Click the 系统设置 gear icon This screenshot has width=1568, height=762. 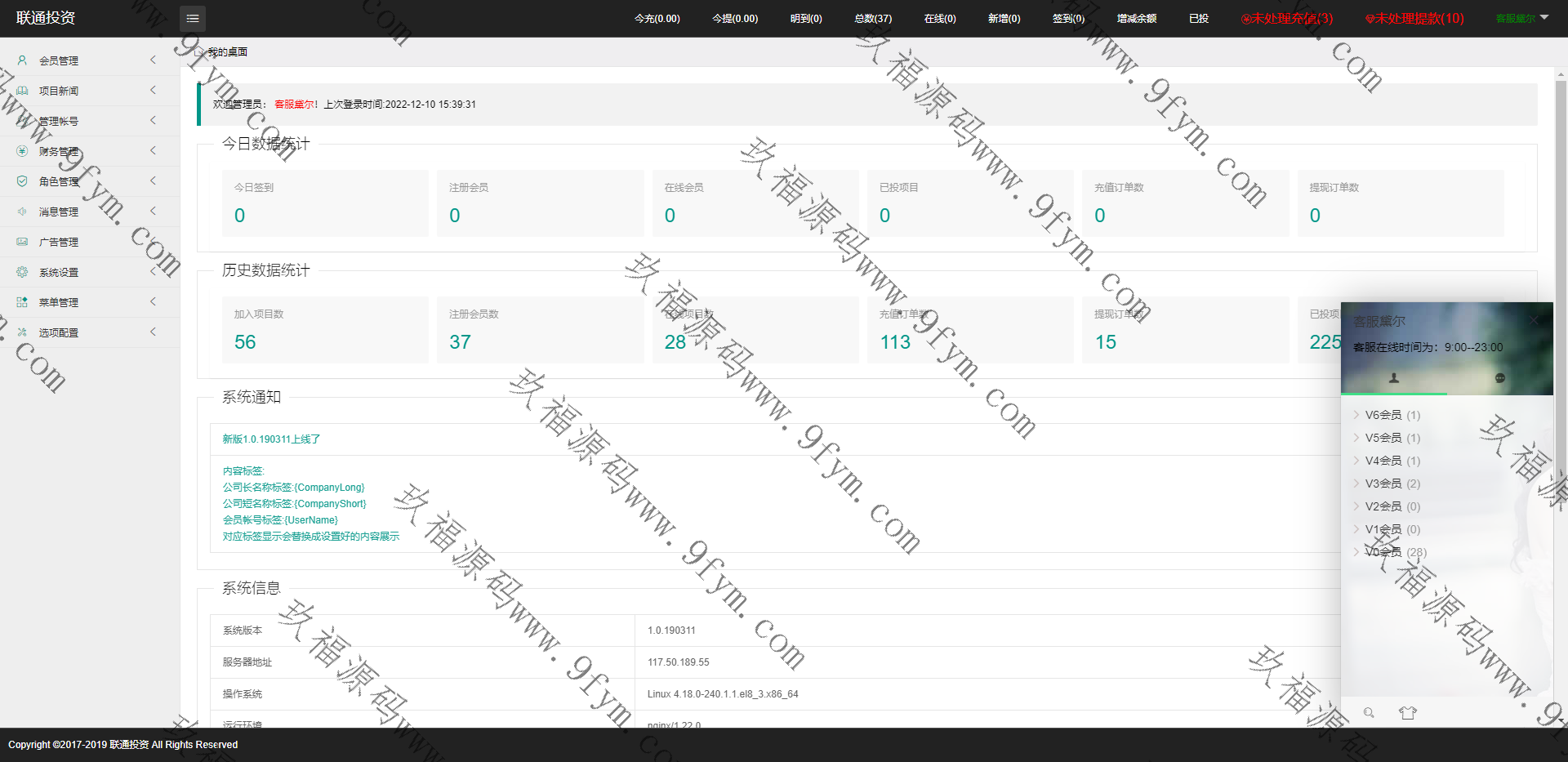22,272
